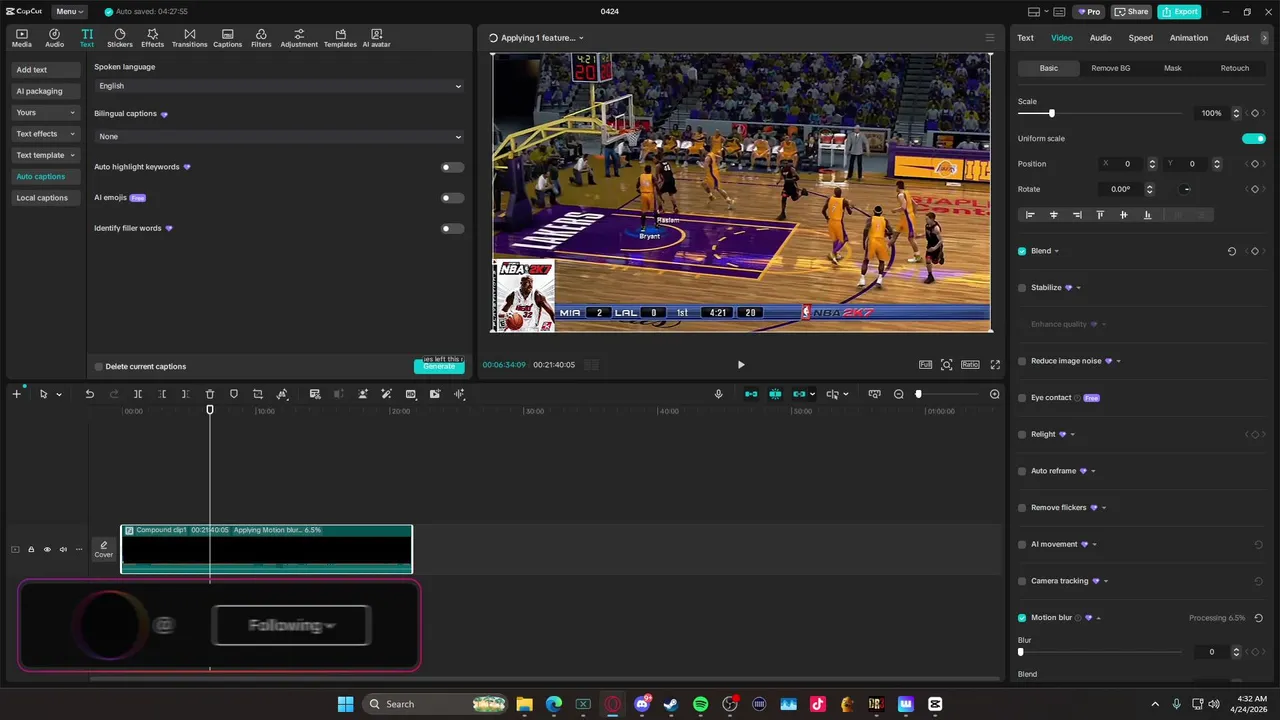Align clip to top edge icon

[x=1100, y=215]
